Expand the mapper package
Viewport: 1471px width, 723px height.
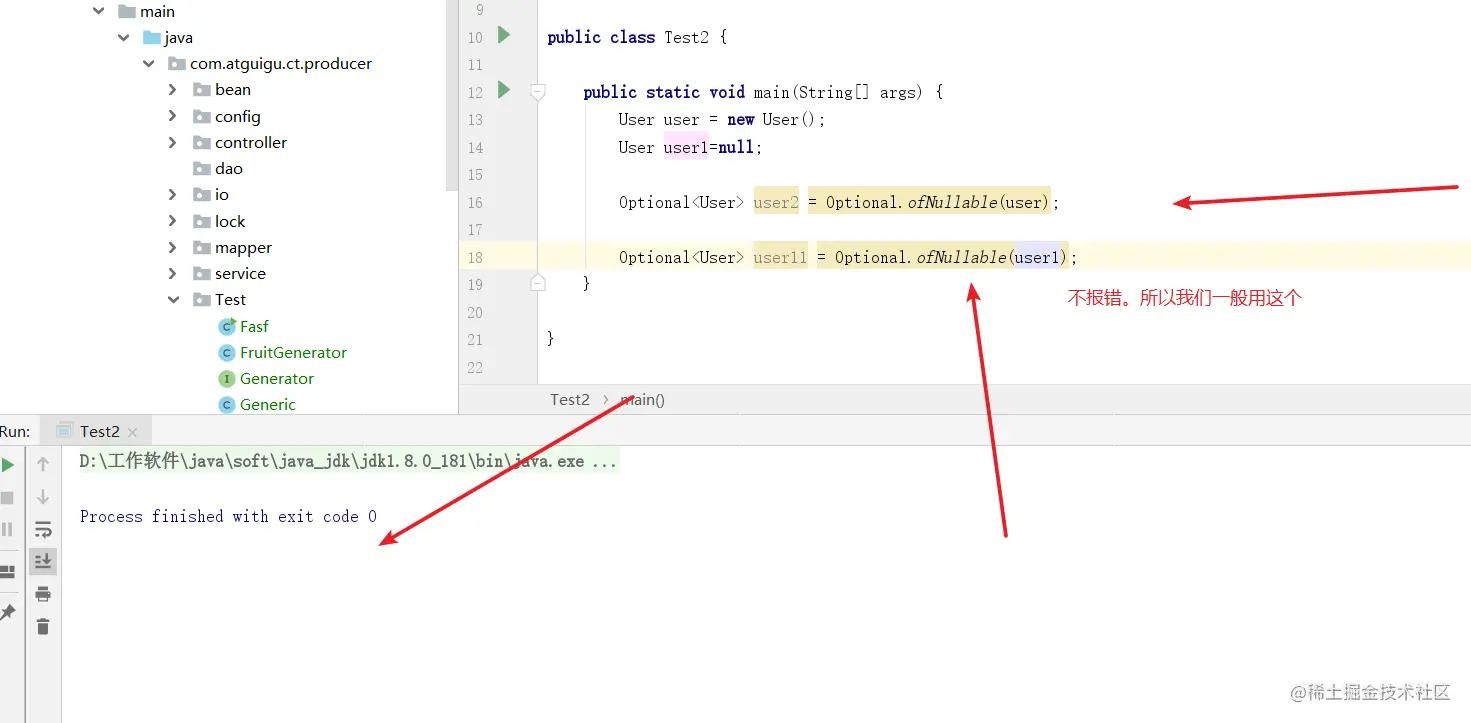click(x=173, y=247)
